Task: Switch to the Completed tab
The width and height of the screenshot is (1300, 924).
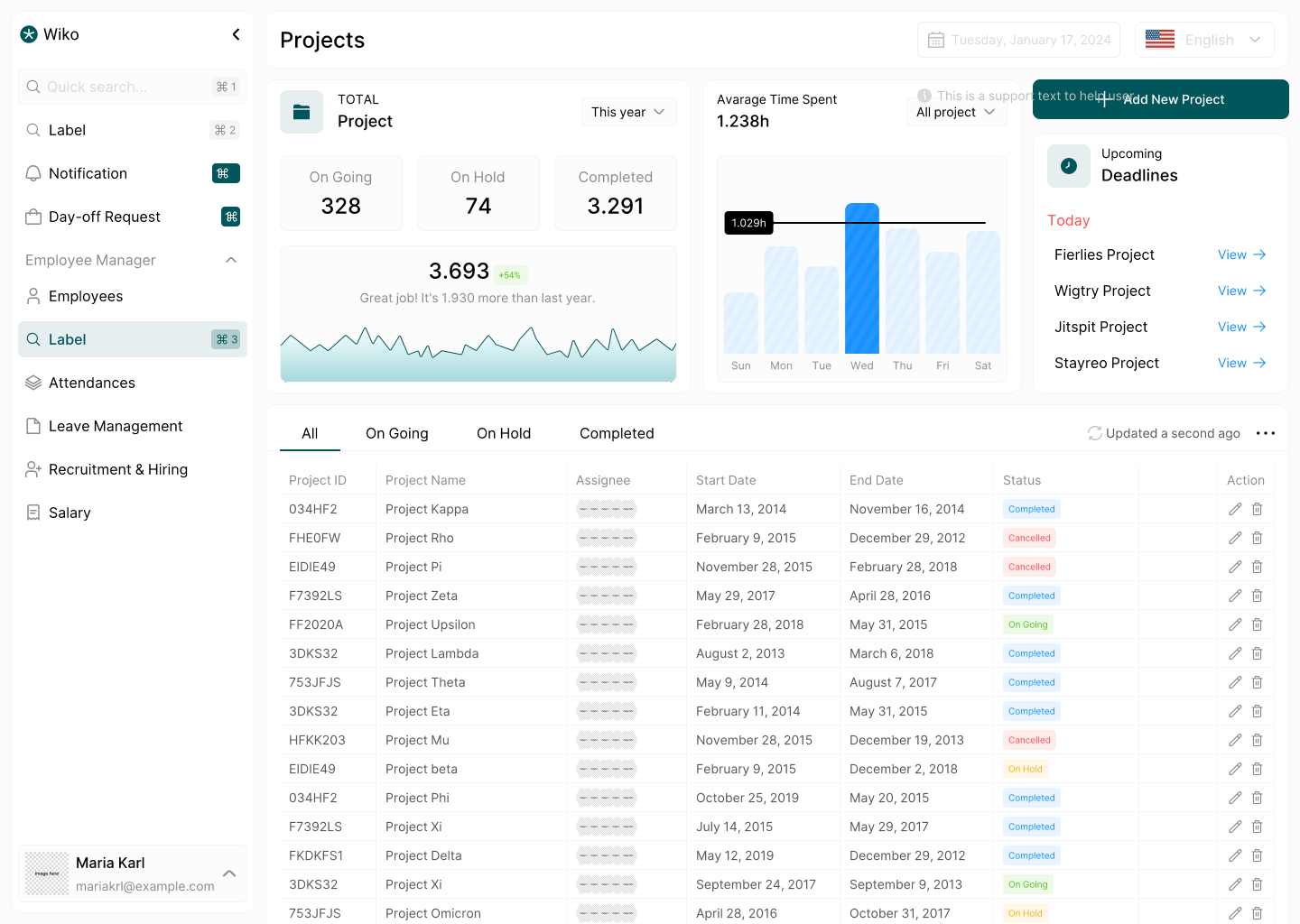Action: 617,433
